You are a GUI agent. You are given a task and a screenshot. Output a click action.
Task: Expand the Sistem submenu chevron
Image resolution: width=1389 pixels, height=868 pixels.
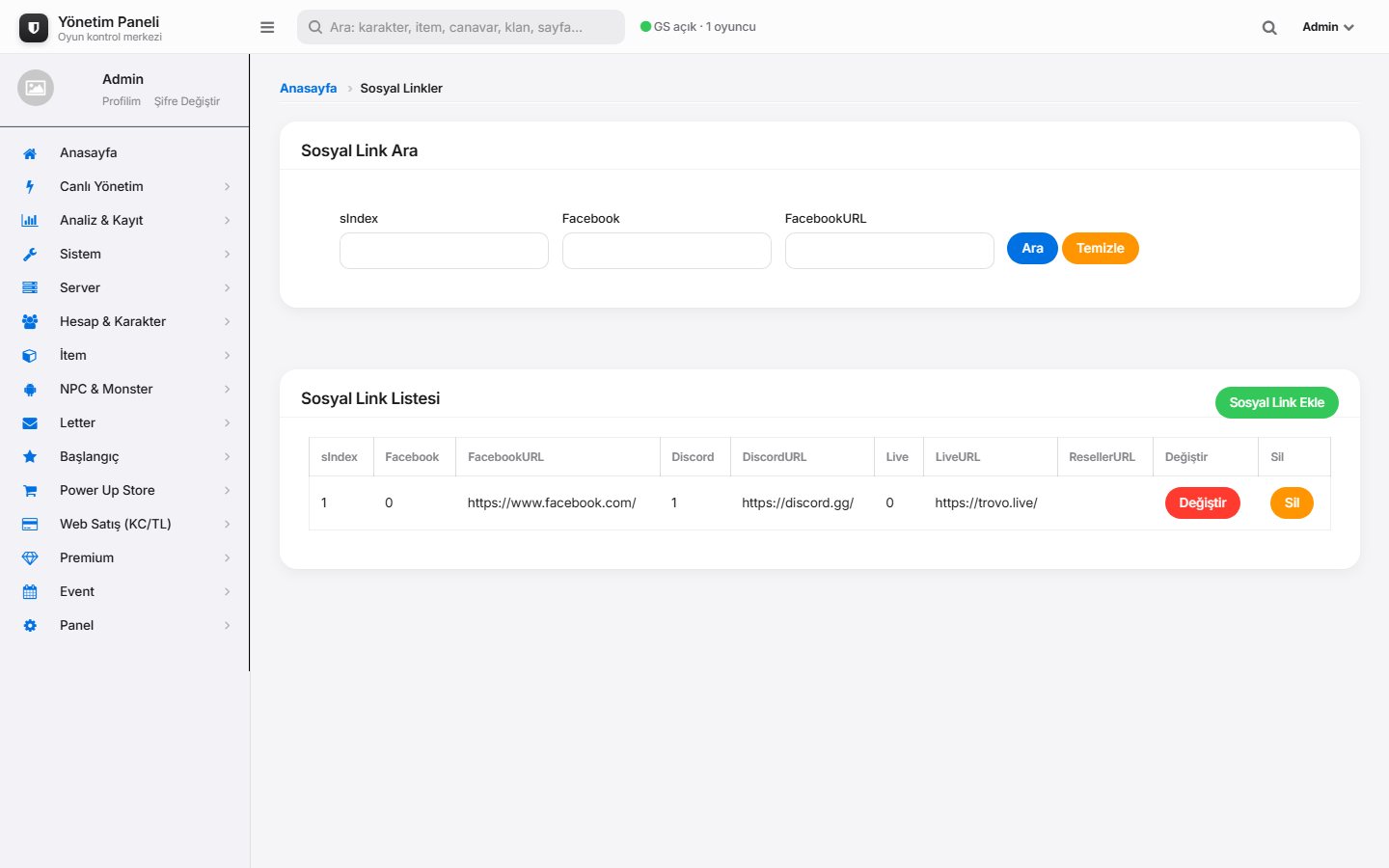point(228,255)
